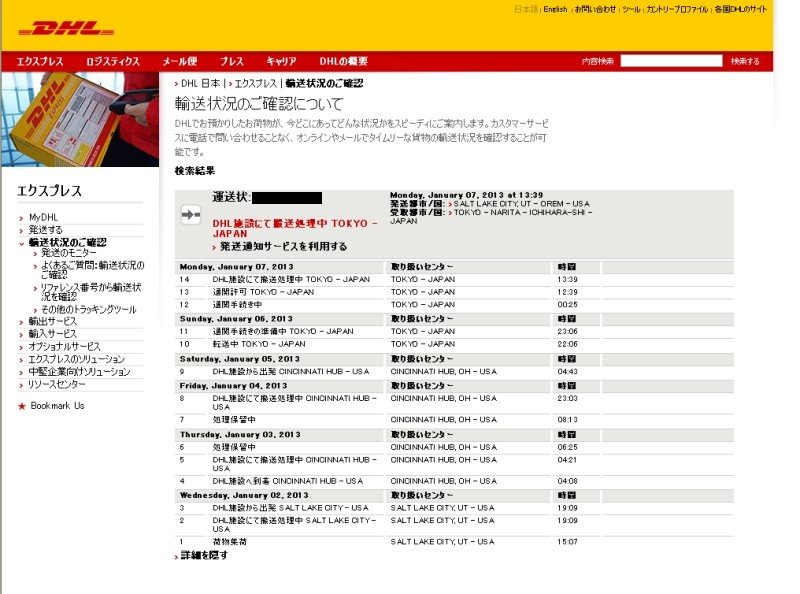Viewport: 800px width, 594px height.
Task: Select the 15:07 time cell
Action: [x=567, y=542]
